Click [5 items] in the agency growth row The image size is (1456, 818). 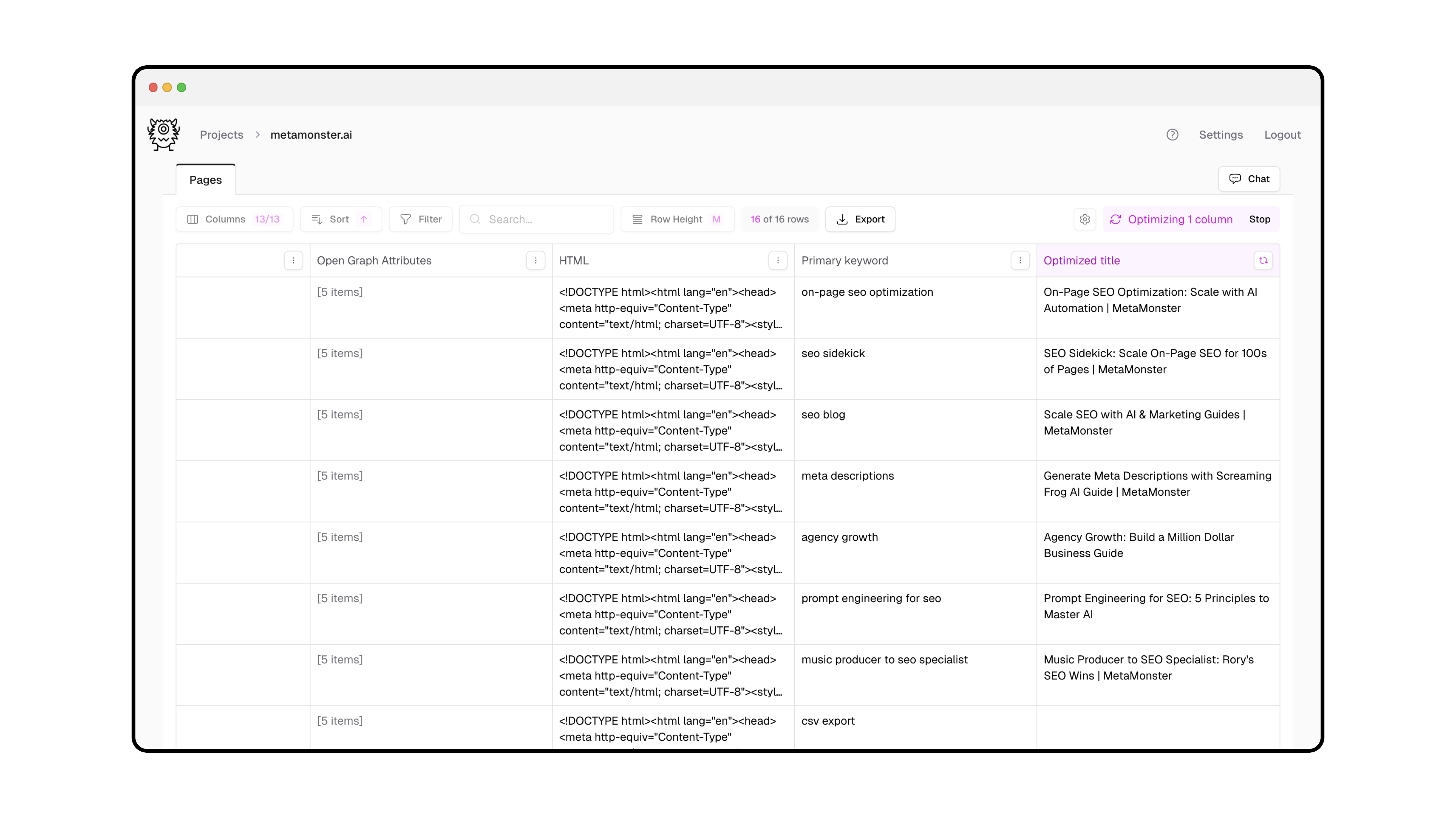340,537
